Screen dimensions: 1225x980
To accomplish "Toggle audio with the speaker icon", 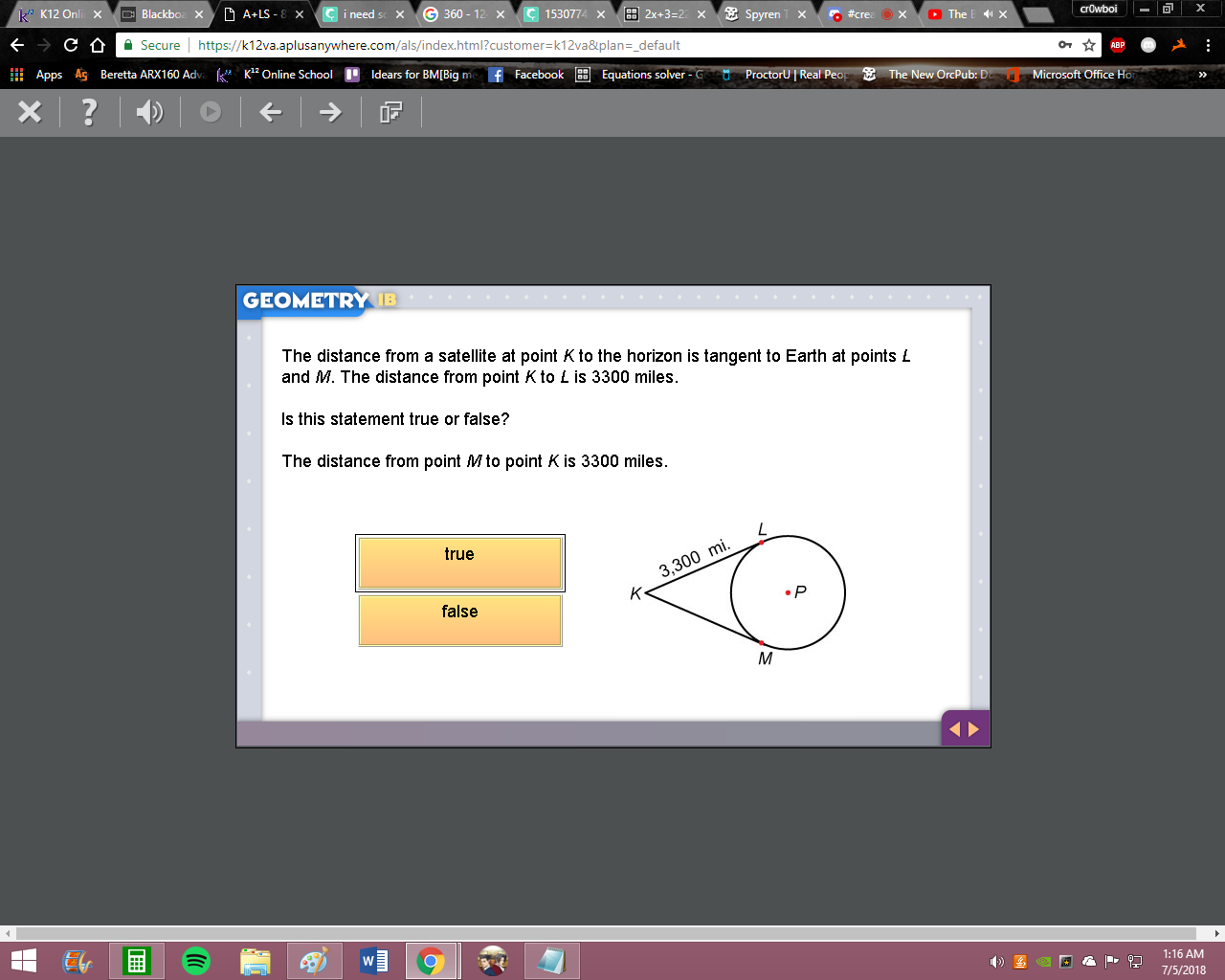I will pyautogui.click(x=149, y=113).
